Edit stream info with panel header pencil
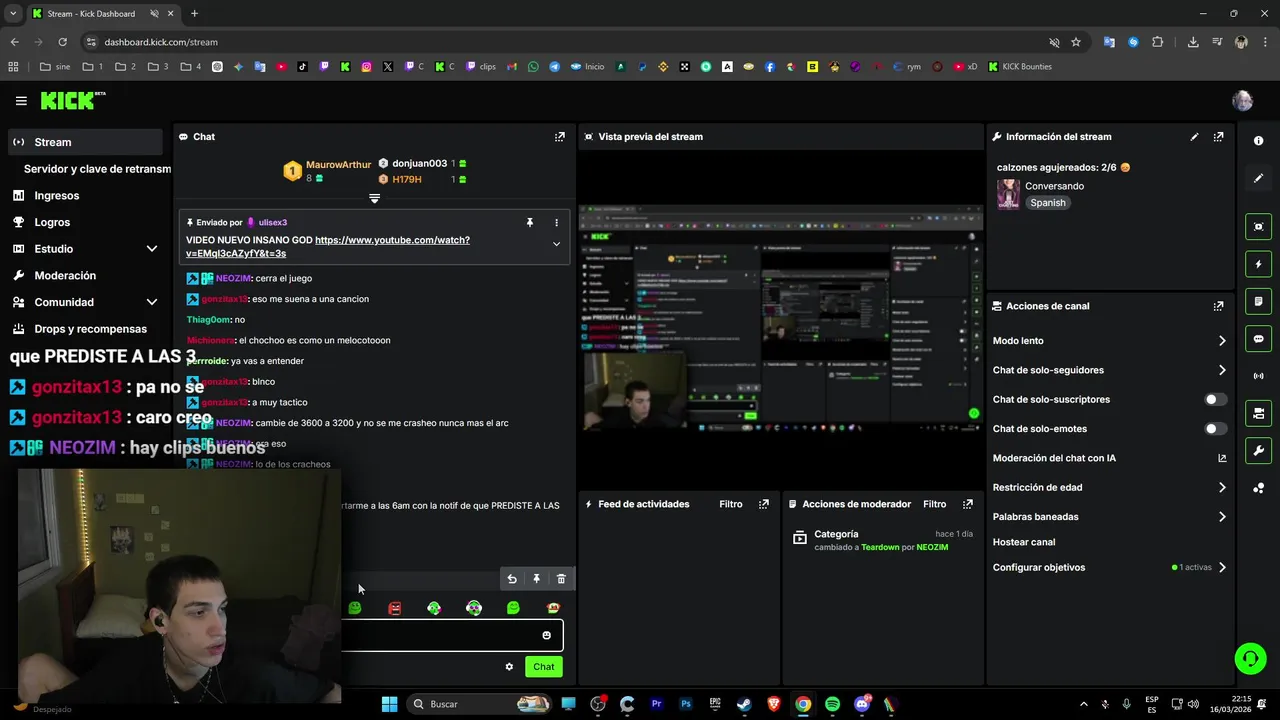Screen dimensions: 1280x720 tap(1194, 137)
